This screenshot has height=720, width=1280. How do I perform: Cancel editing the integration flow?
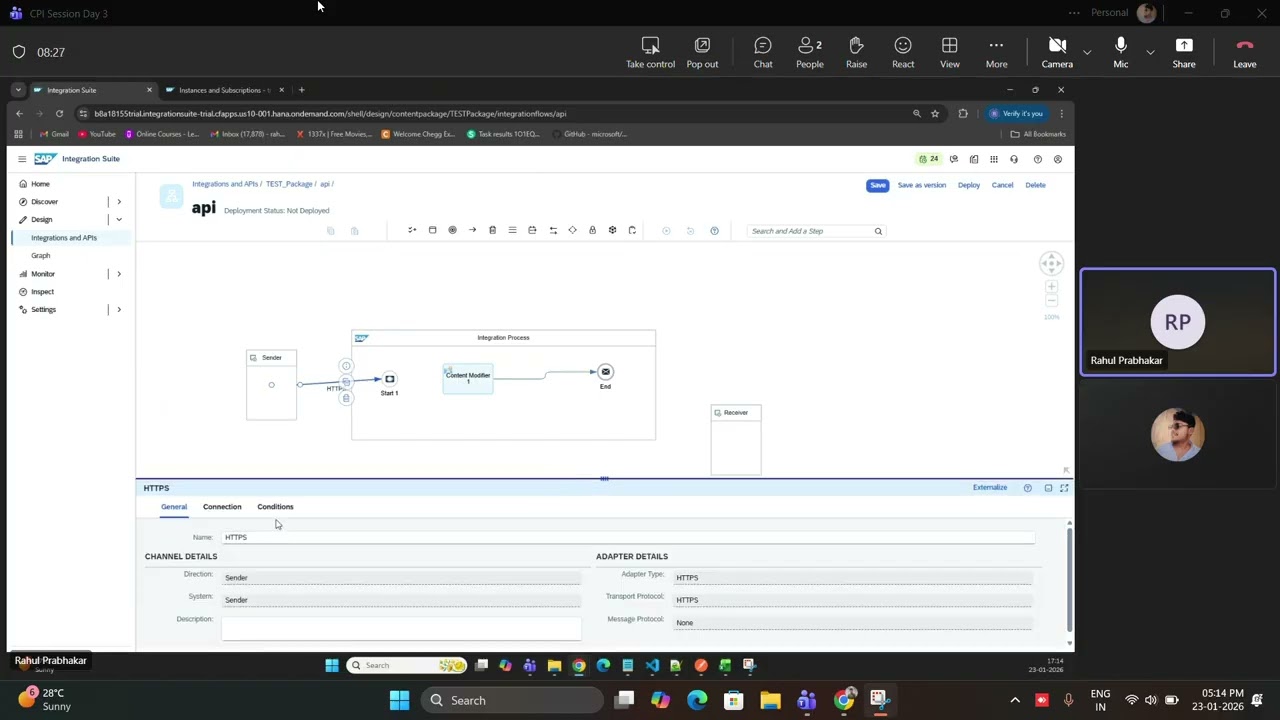tap(1002, 185)
